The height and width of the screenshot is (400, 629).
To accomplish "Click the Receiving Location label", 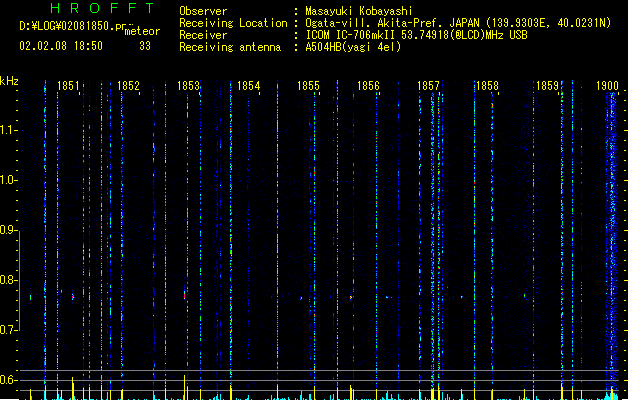I will [x=233, y=23].
